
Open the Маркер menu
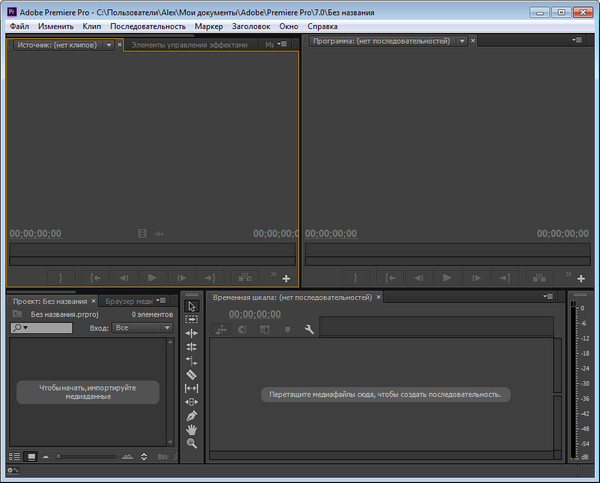209,26
